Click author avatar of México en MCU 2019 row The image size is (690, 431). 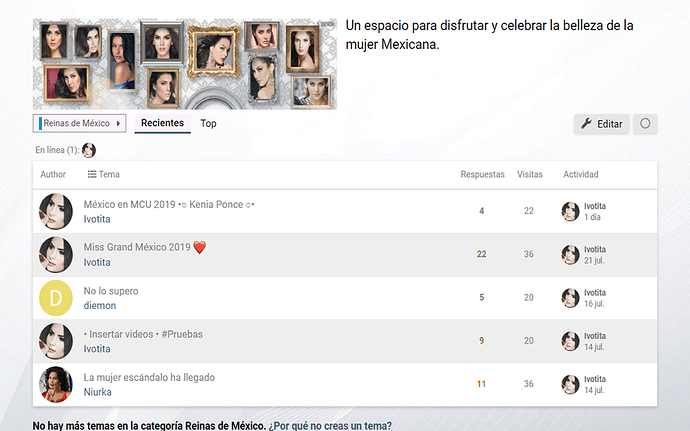(56, 211)
